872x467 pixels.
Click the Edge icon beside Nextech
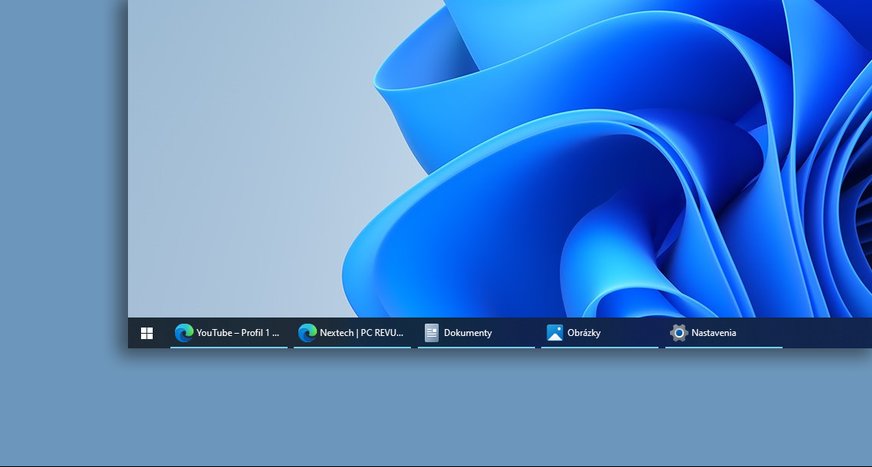point(307,333)
